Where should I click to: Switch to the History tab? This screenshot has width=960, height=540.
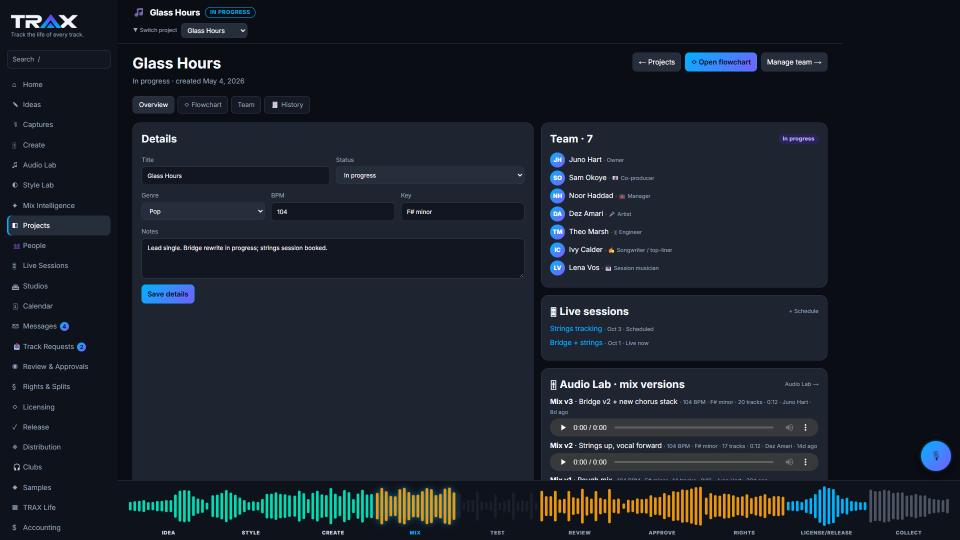click(287, 105)
